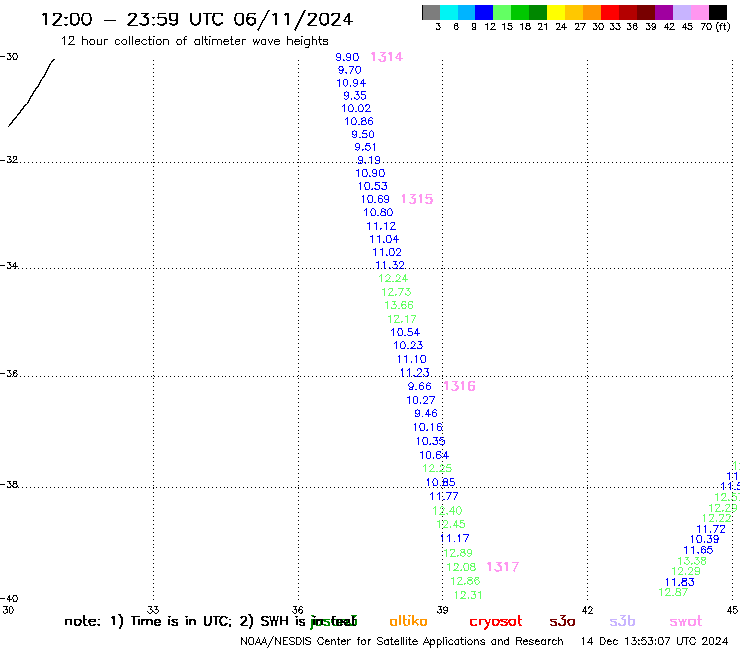Select the wave height value 10.16

tap(428, 427)
